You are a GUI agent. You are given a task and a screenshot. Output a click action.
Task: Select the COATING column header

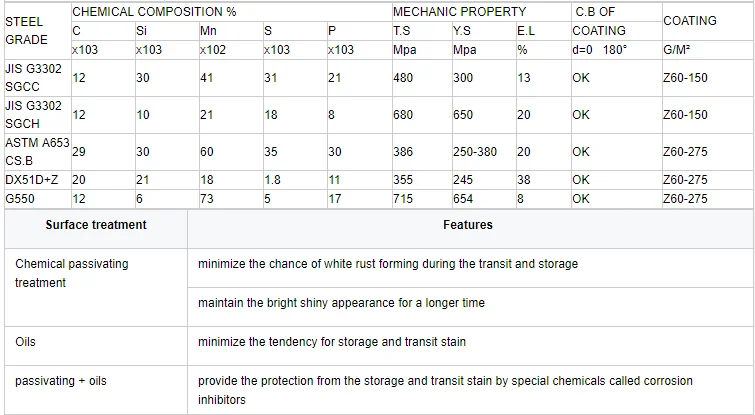point(689,20)
